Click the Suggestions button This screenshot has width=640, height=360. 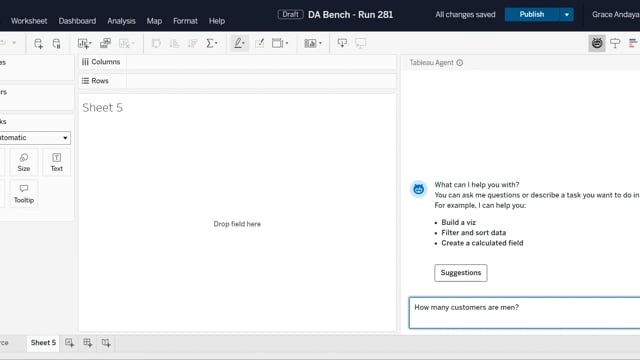coord(461,273)
